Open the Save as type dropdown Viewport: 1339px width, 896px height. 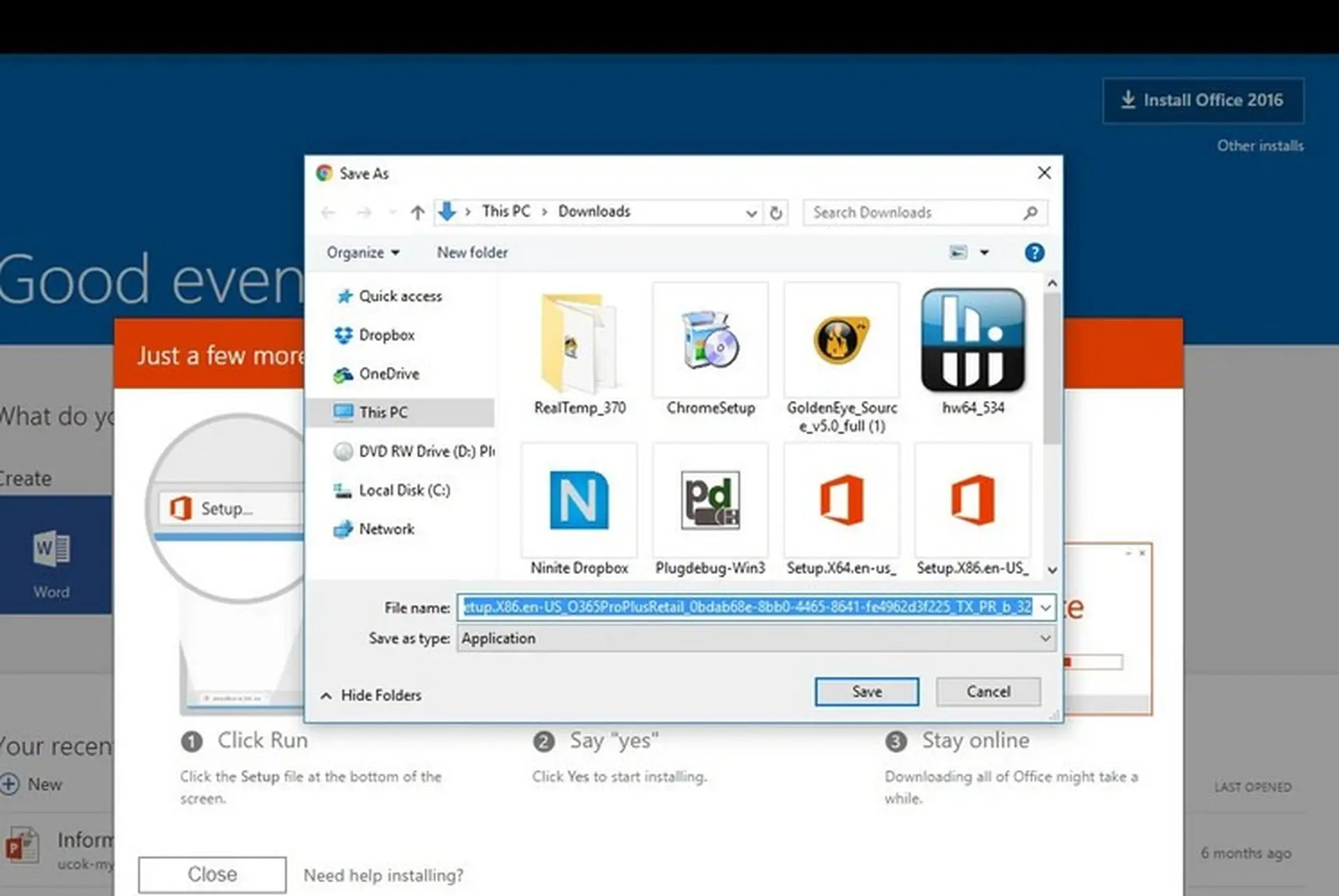1045,638
